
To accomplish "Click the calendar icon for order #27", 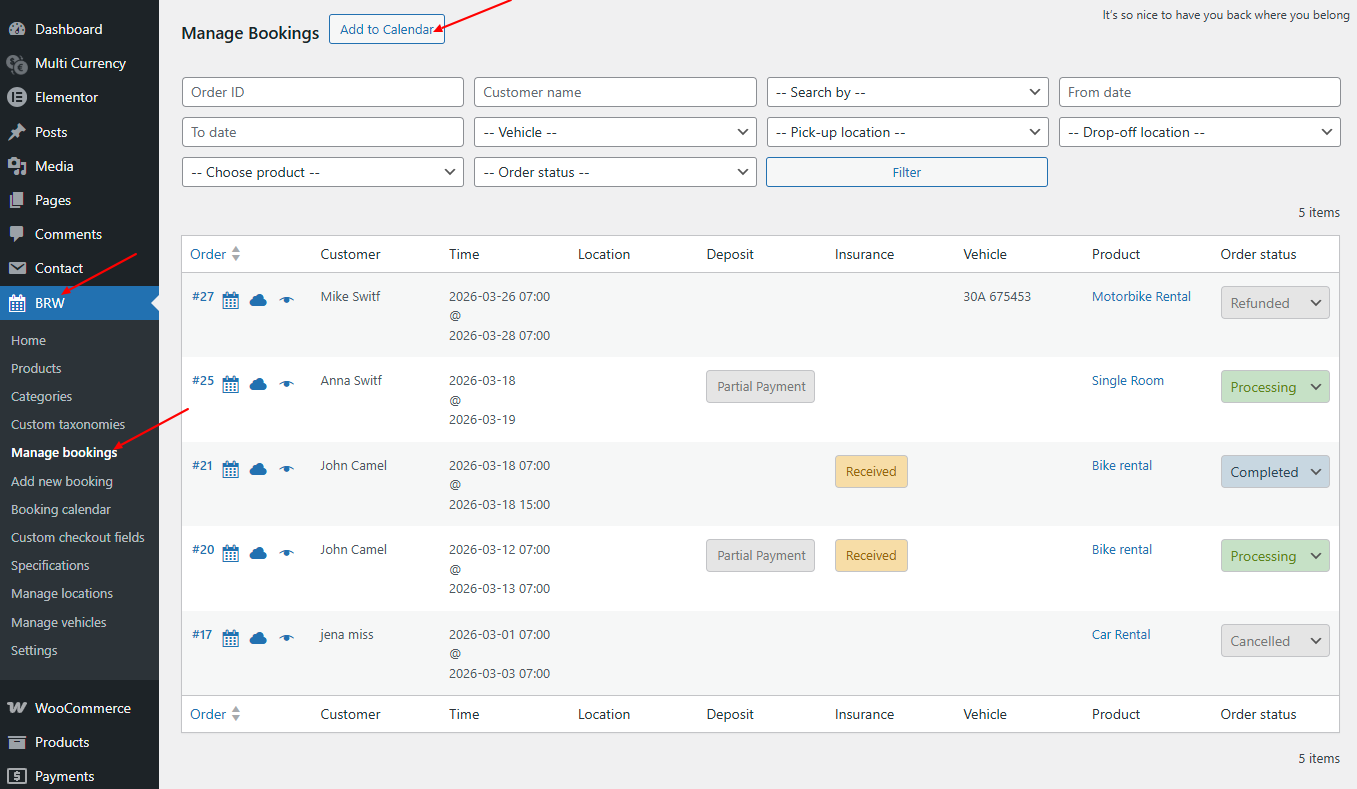I will 230,300.
